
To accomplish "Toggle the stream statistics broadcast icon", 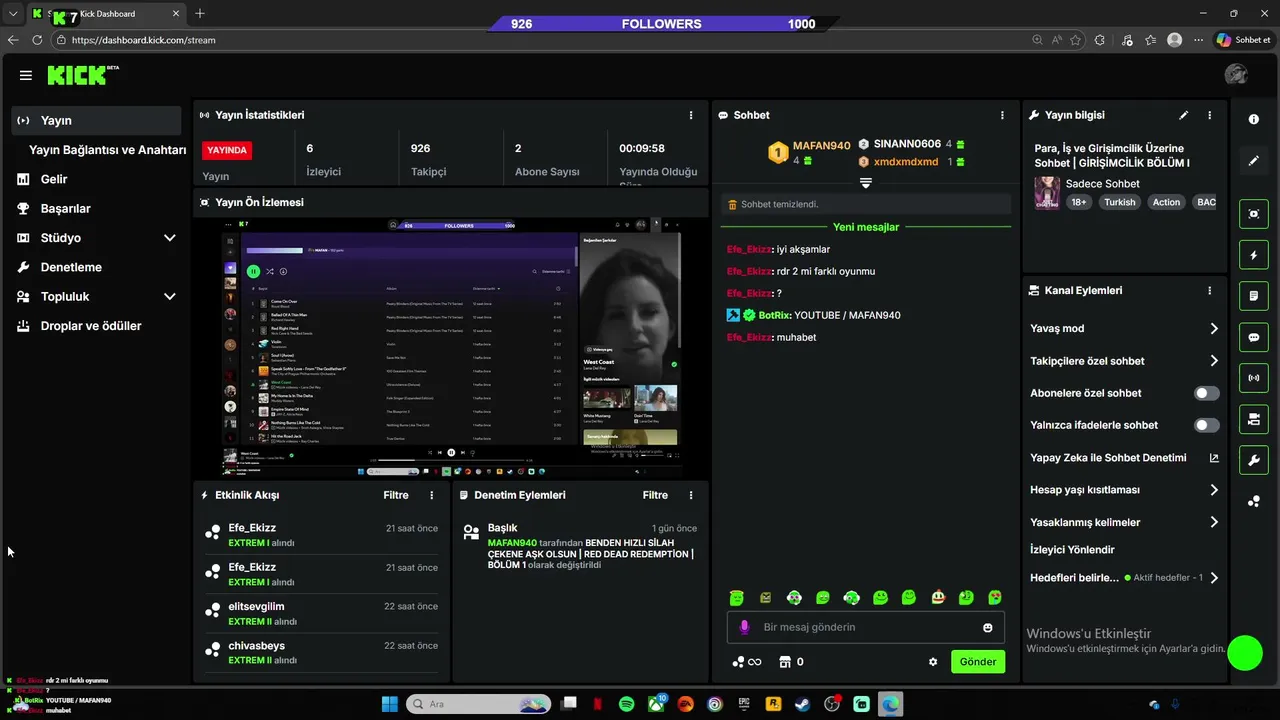I will pyautogui.click(x=1254, y=378).
